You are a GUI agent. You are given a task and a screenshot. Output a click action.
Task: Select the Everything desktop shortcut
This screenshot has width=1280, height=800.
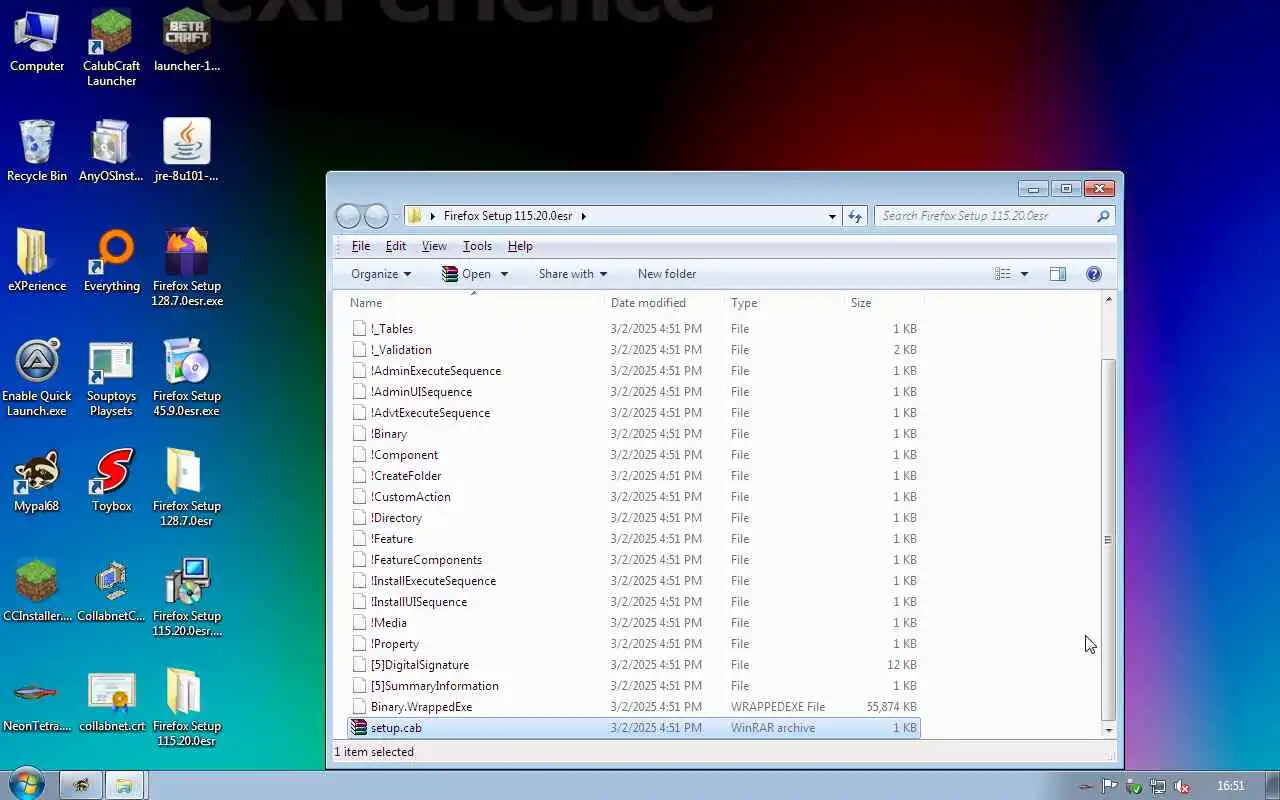tap(111, 261)
